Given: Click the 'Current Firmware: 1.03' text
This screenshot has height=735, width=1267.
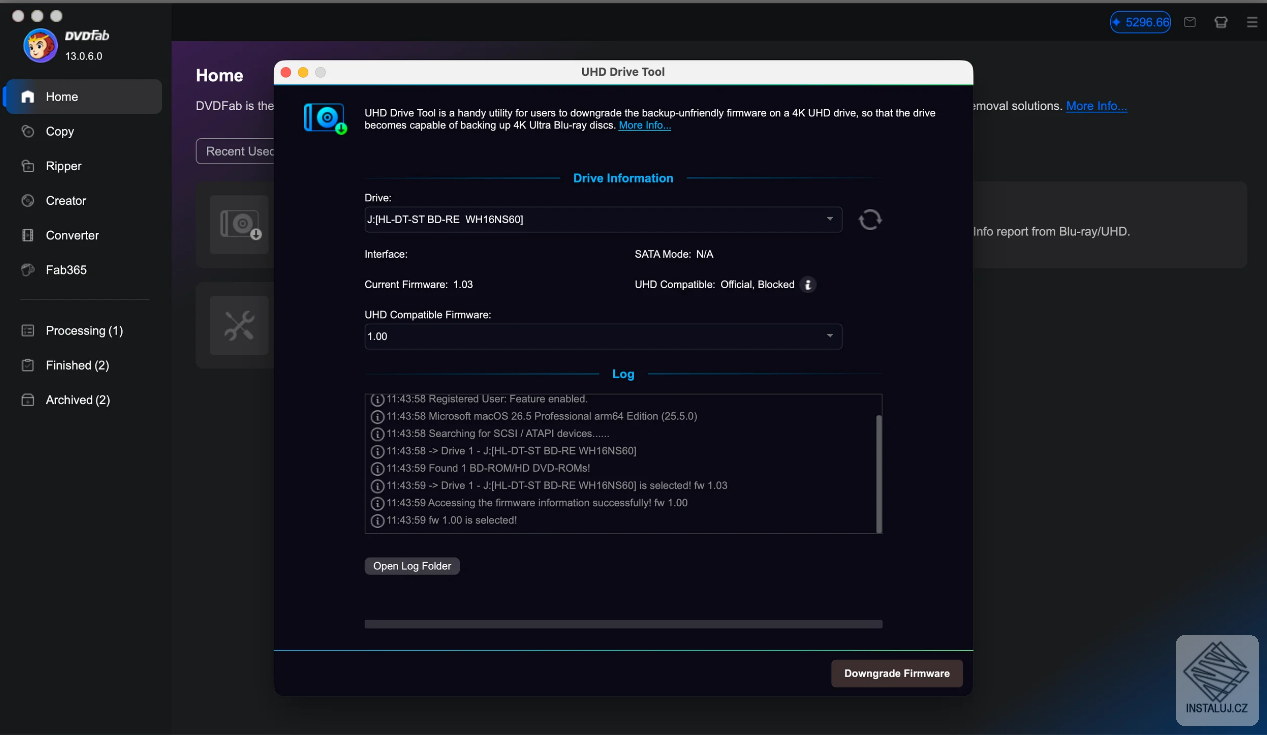Looking at the screenshot, I should tap(419, 285).
